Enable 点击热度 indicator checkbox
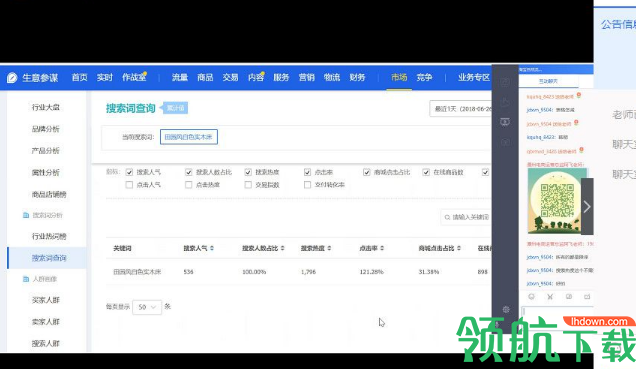Viewport: 636px width, 369px height. [189, 185]
